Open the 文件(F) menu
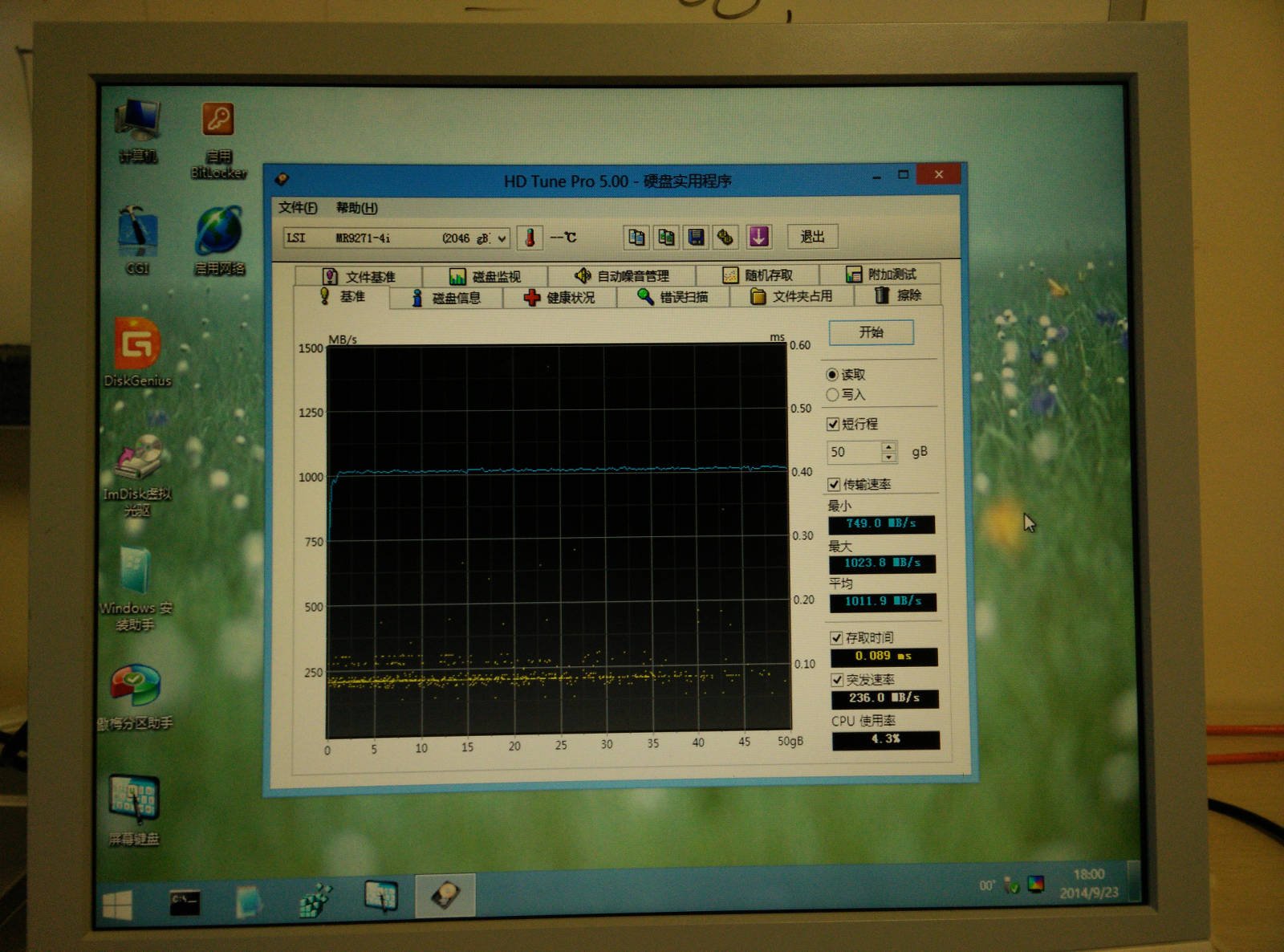Image resolution: width=1284 pixels, height=952 pixels. click(298, 208)
